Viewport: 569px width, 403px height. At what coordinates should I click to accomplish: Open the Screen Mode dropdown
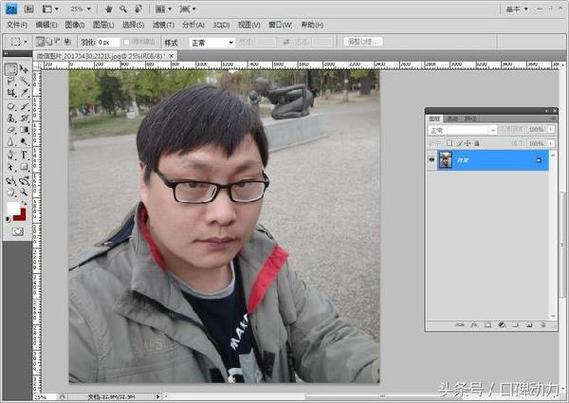(x=187, y=9)
